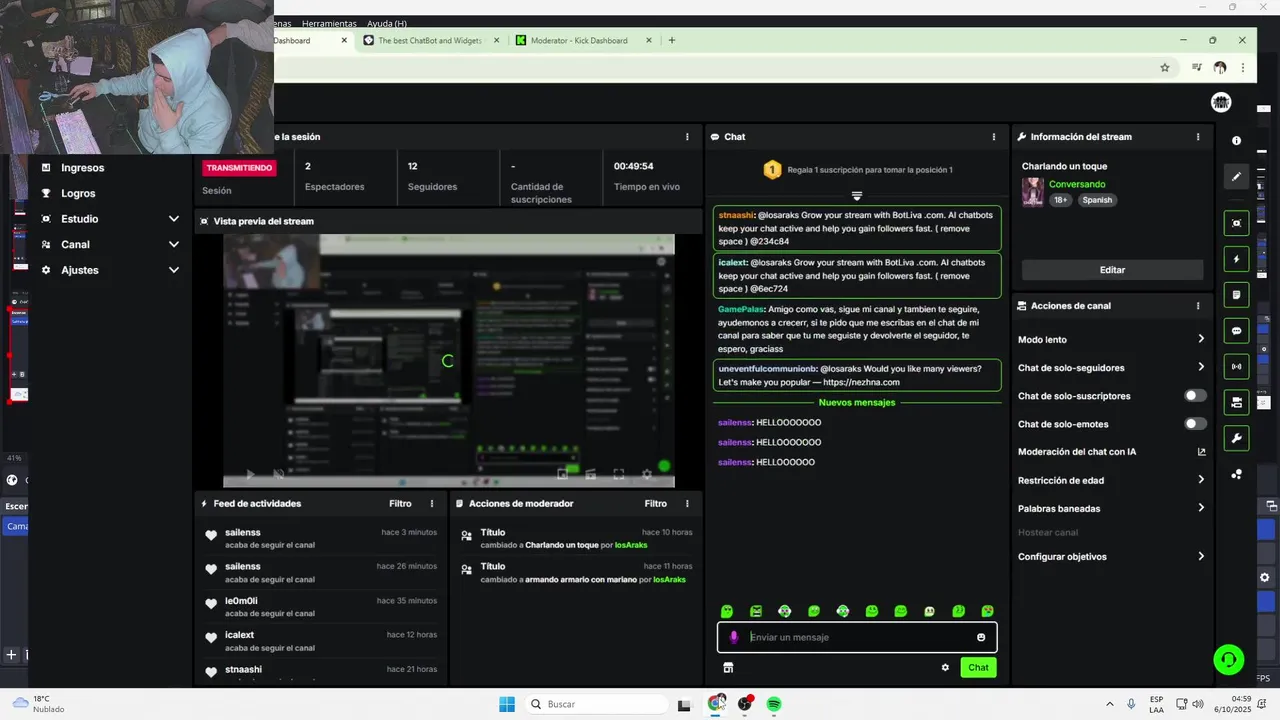Pick the last emote in the quick emote row

coord(987,611)
